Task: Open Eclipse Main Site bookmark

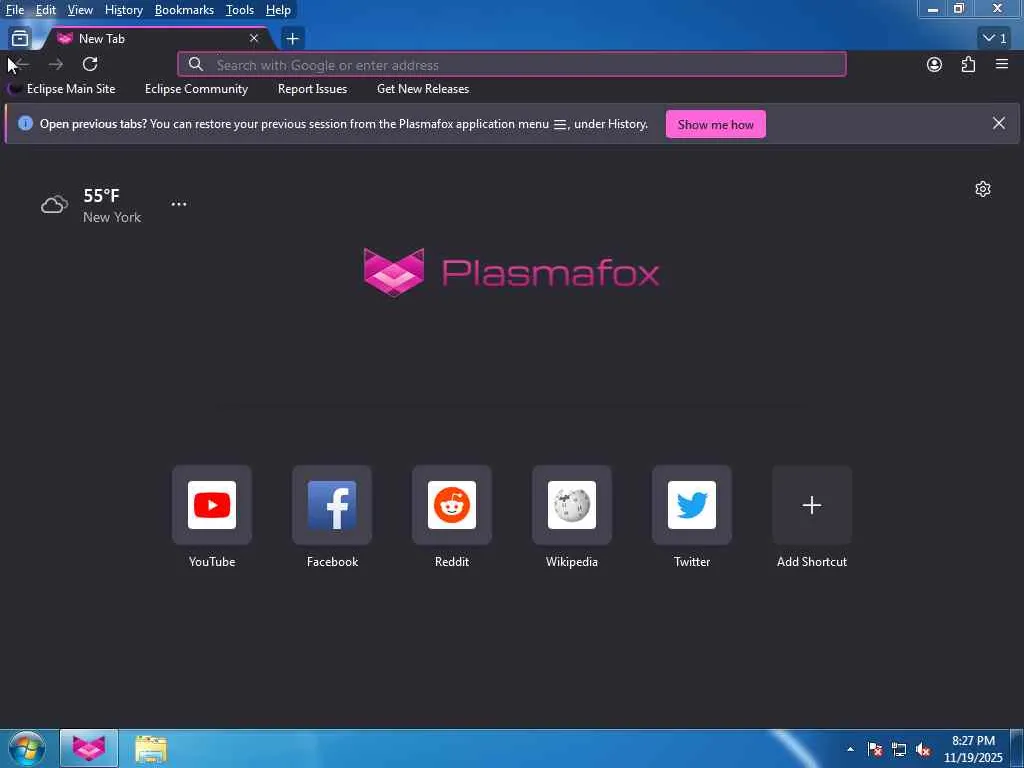Action: (x=62, y=89)
